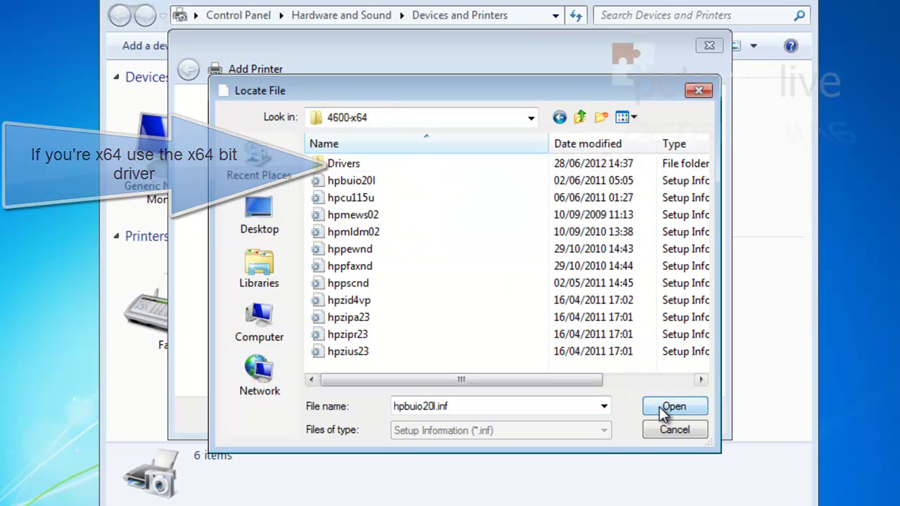
Task: Expand the Files of type dropdown
Action: (x=604, y=430)
